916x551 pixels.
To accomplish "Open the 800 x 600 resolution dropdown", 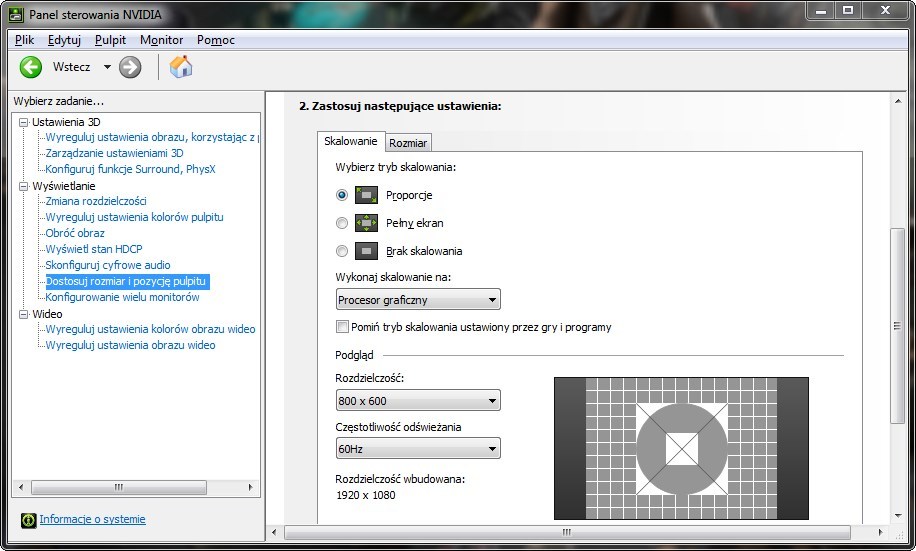I will point(418,401).
